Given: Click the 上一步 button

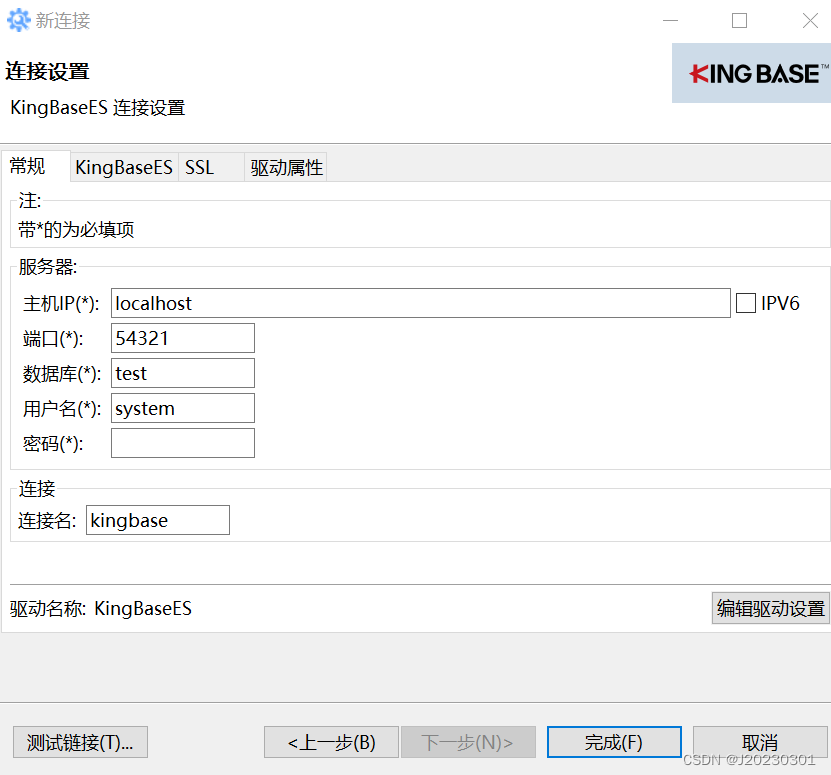Looking at the screenshot, I should [x=331, y=742].
